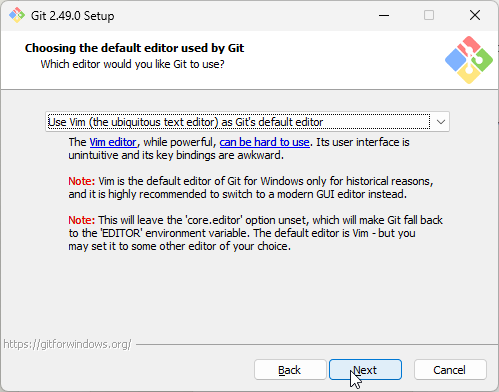This screenshot has width=499, height=392.
Task: Click the red "Note:" label about core.editor option
Action: 82,220
